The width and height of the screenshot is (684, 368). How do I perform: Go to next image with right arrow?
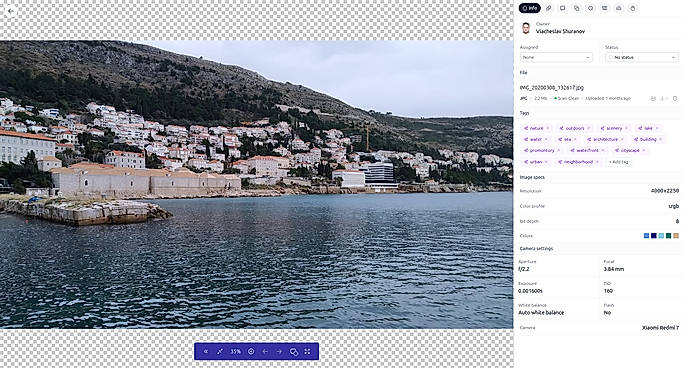pyautogui.click(x=279, y=351)
